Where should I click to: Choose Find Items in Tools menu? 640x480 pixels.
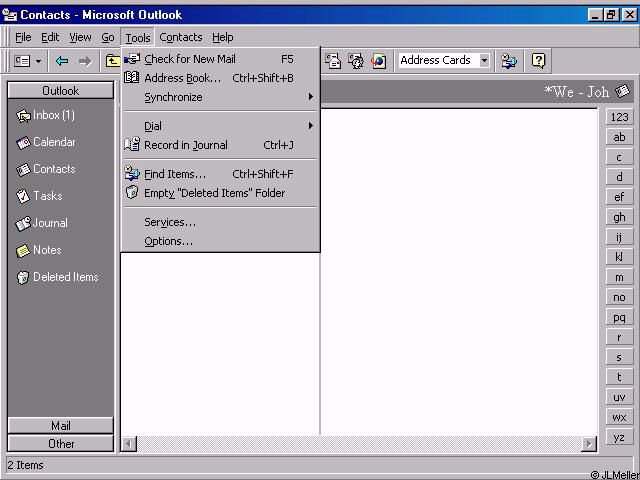tap(220, 174)
